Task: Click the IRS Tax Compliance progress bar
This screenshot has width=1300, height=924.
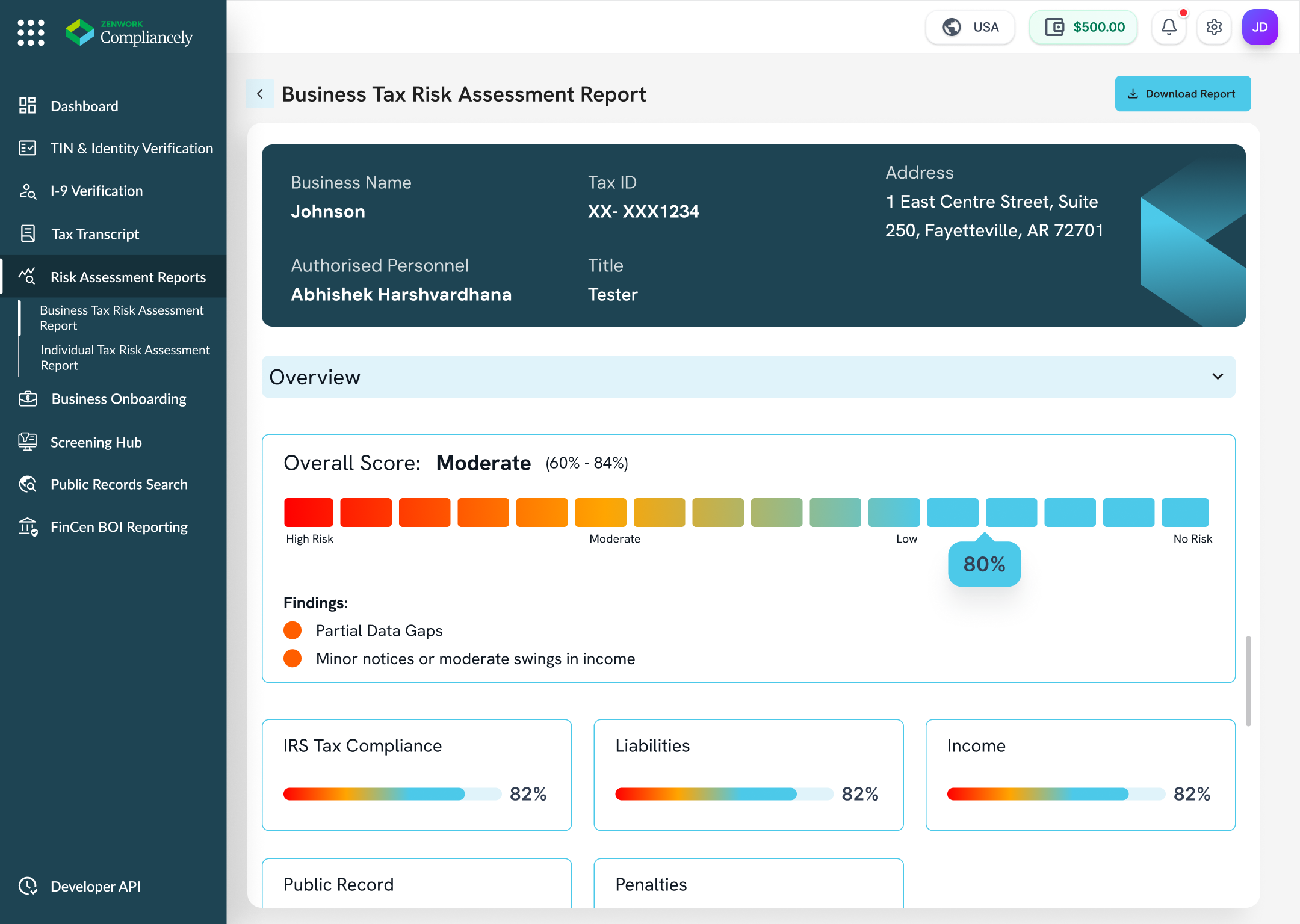Action: [392, 794]
